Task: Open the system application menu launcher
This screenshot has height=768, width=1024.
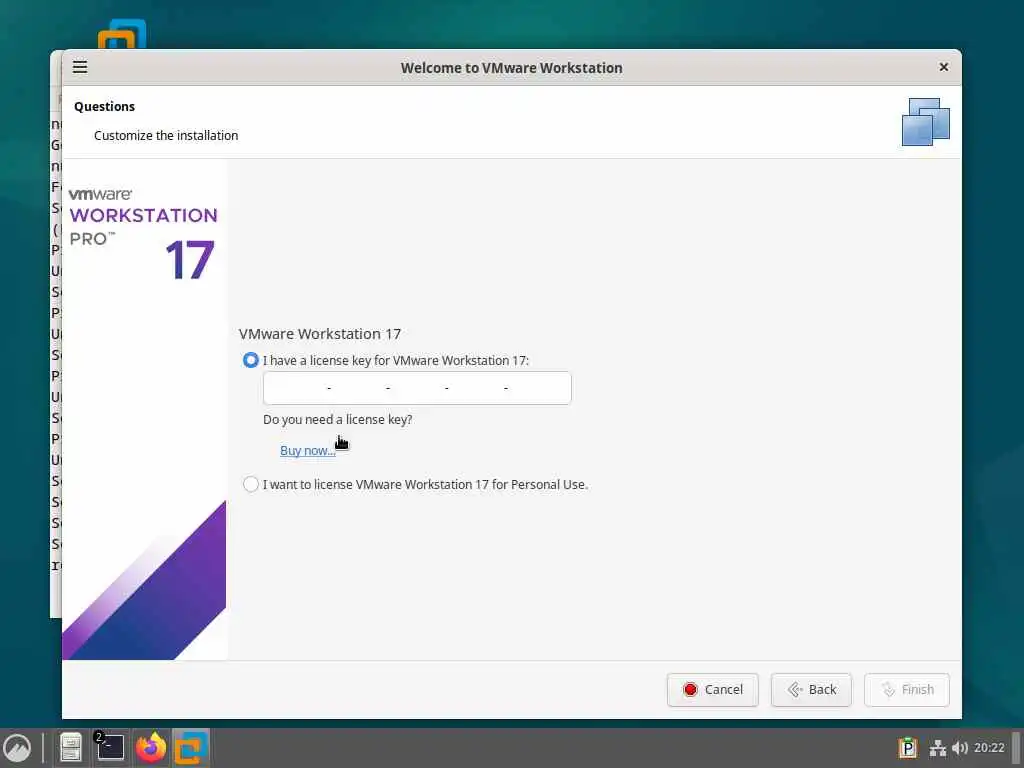Action: tap(17, 747)
